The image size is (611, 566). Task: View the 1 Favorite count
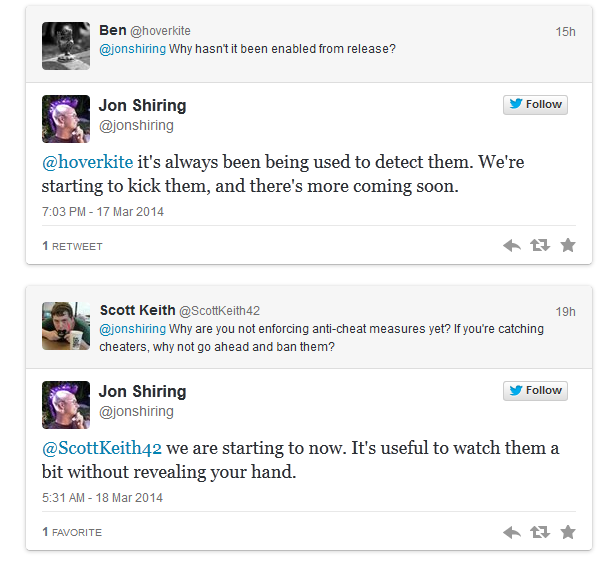(x=72, y=532)
